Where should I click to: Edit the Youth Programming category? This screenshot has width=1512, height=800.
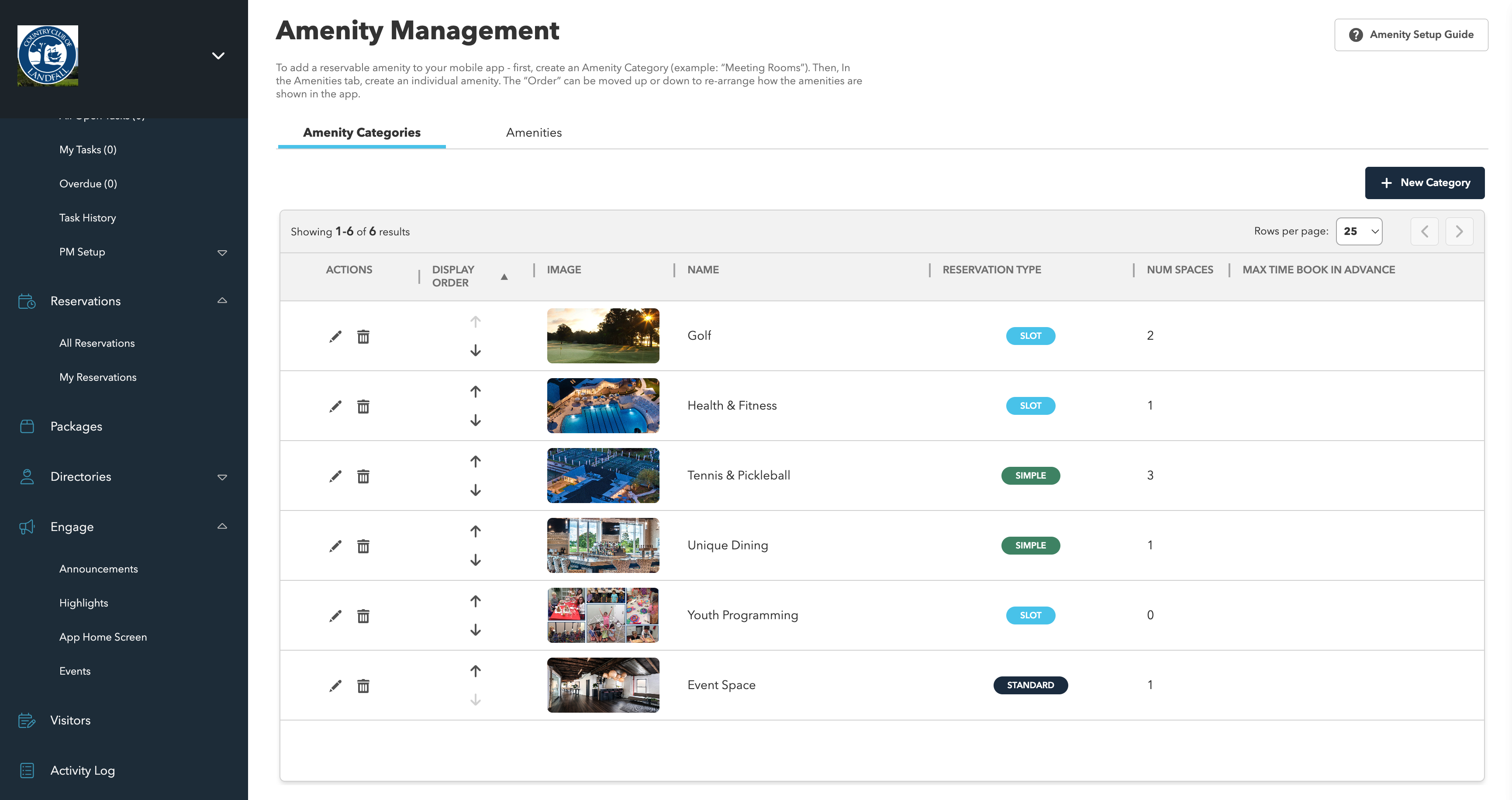point(335,616)
